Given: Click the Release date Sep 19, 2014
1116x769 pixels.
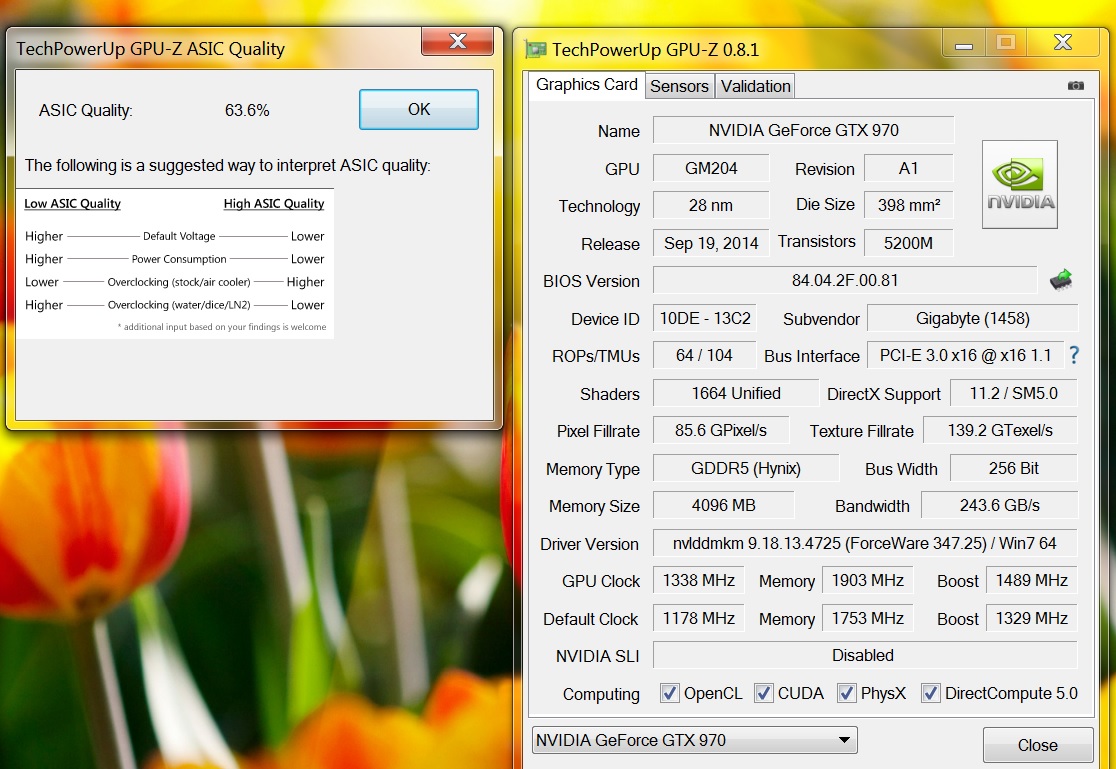Looking at the screenshot, I should (711, 244).
